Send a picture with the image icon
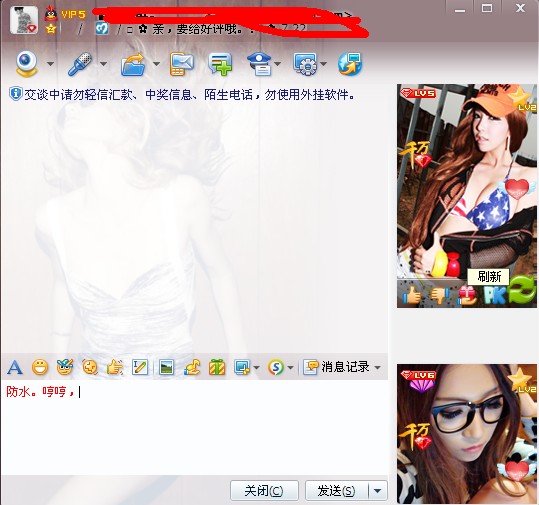This screenshot has width=539, height=505. [166, 367]
